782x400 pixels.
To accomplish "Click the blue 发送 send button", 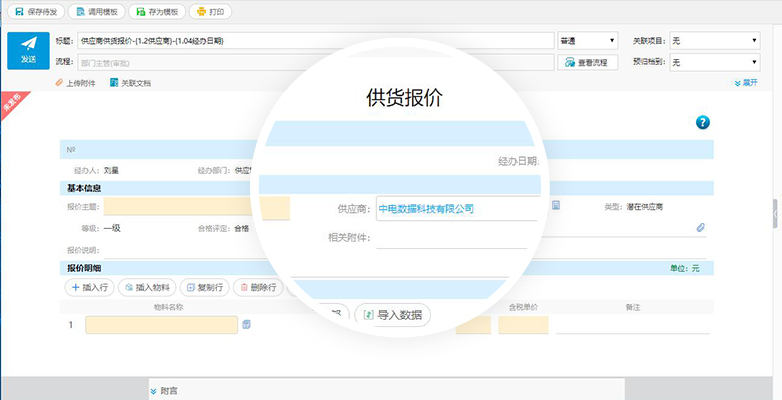I will pyautogui.click(x=28, y=51).
